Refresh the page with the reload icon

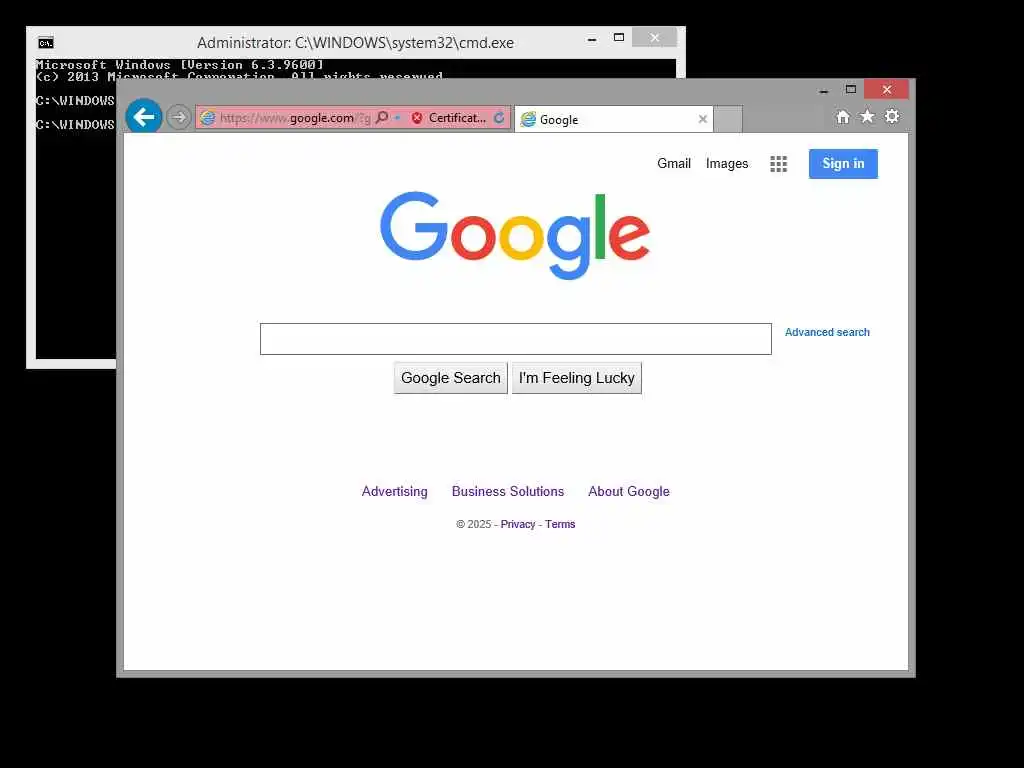coord(499,118)
